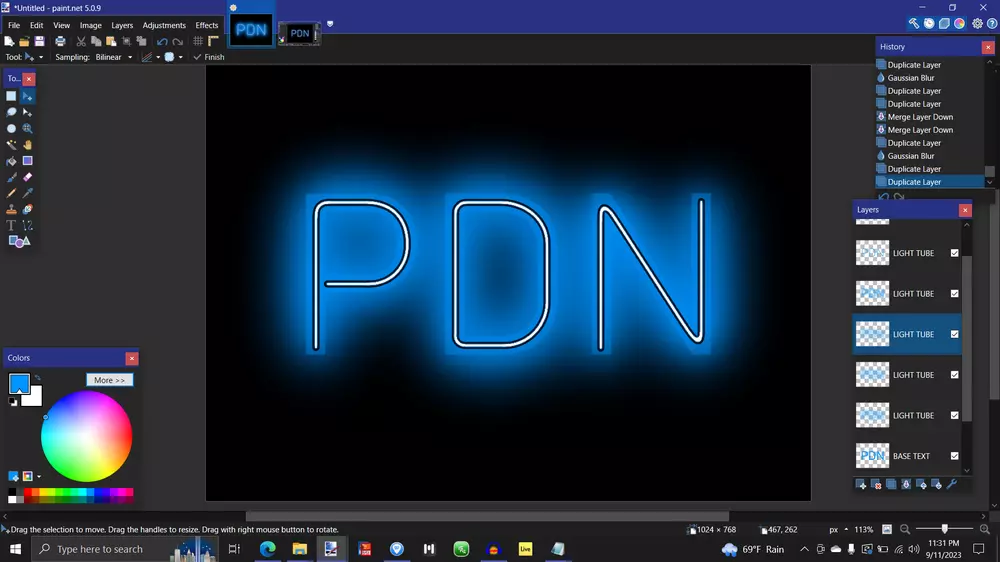Viewport: 1000px width, 562px height.
Task: Open the Effects menu
Action: point(207,25)
